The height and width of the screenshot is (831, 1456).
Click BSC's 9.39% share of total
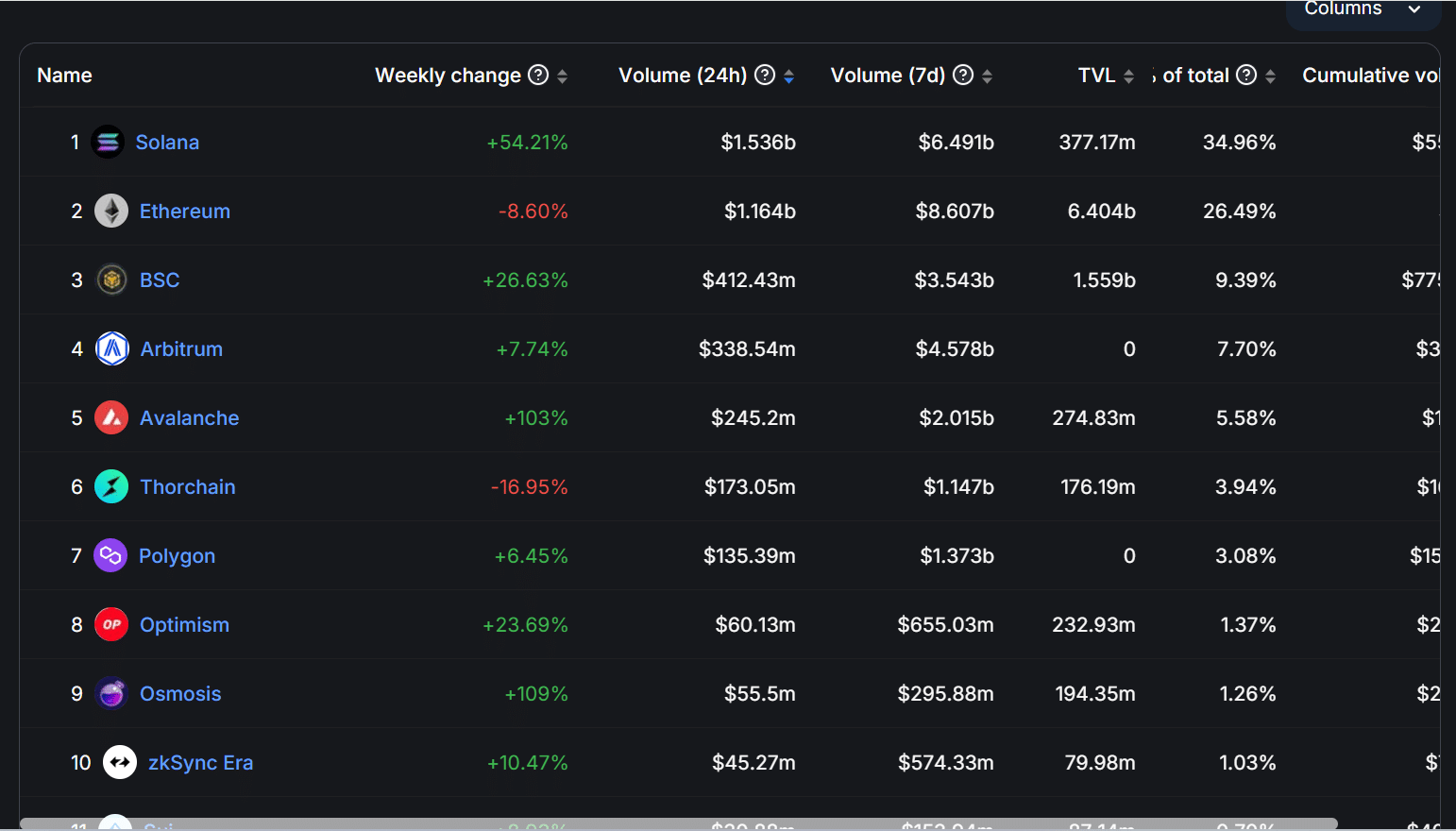coord(1246,280)
